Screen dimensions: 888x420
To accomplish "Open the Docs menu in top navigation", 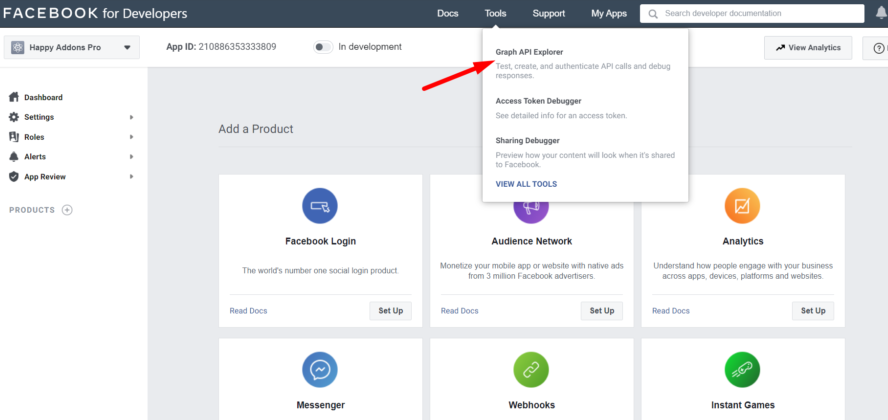I will tap(448, 14).
